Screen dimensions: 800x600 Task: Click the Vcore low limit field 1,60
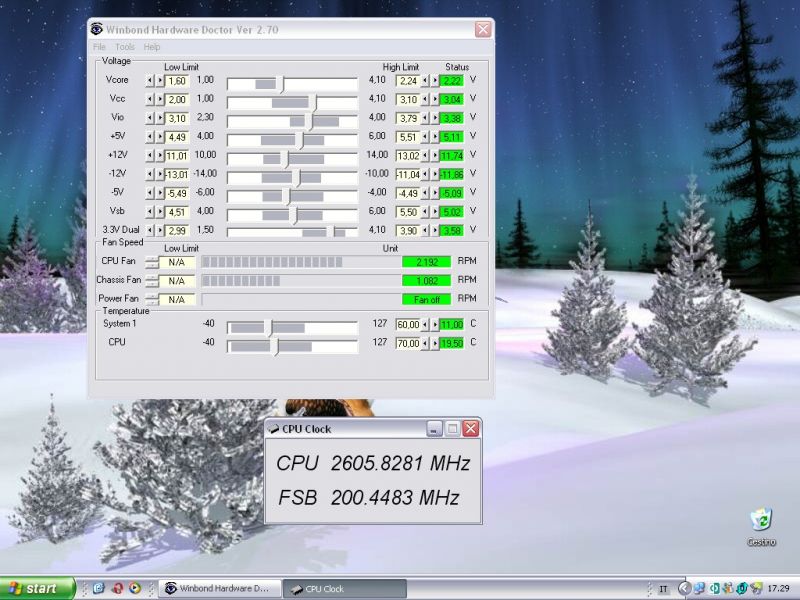(x=177, y=81)
